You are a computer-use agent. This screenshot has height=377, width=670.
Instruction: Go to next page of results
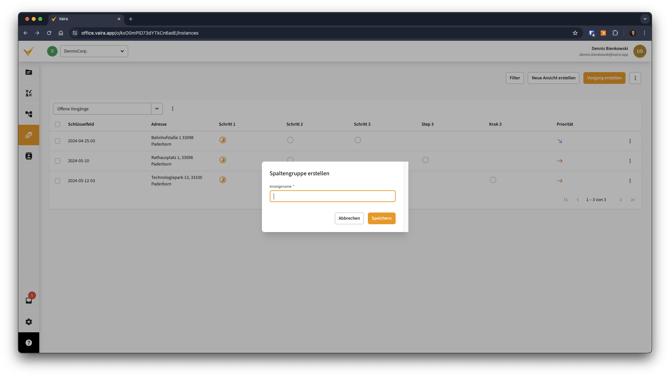tap(620, 200)
